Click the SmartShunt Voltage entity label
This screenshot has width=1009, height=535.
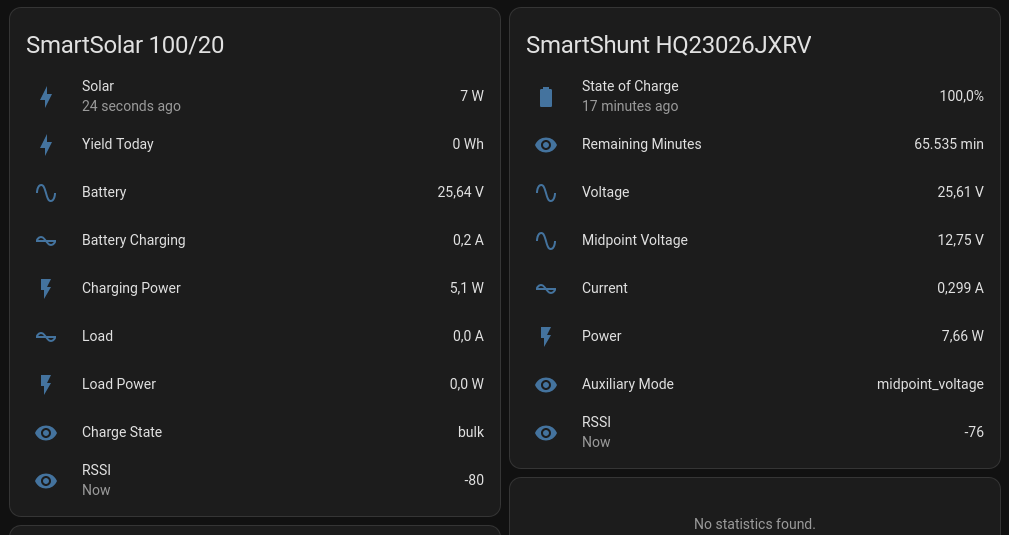(x=606, y=192)
